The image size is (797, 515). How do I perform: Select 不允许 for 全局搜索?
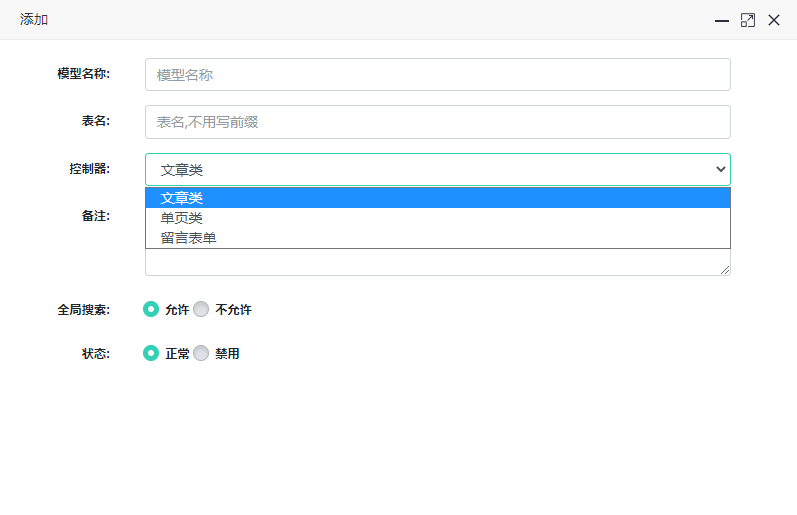[201, 309]
